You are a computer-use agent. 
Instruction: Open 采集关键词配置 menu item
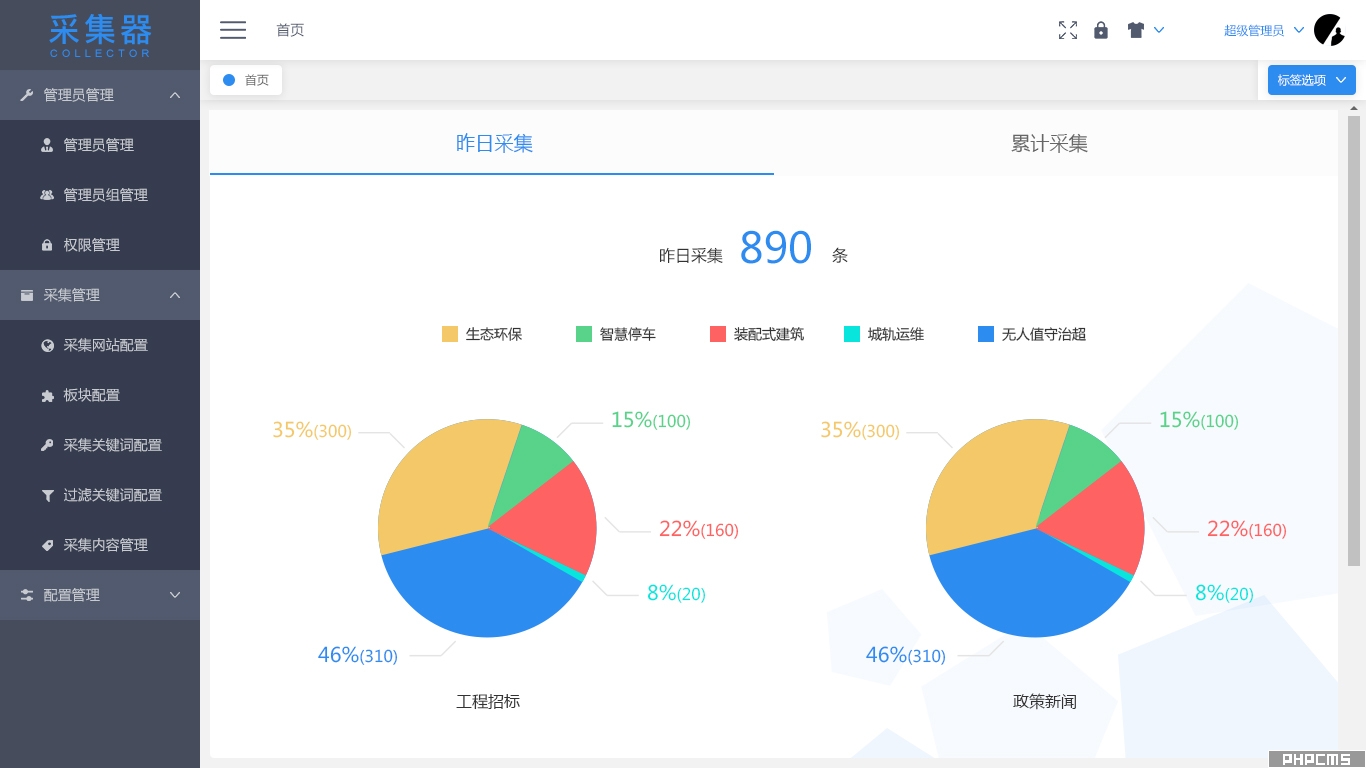point(100,445)
